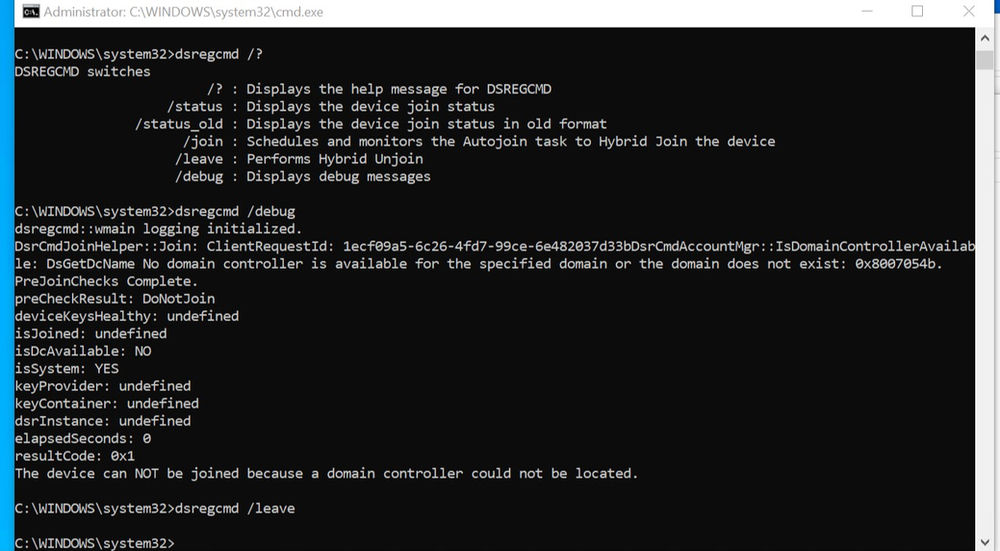This screenshot has width=1000, height=551.
Task: Maximize the cmd.exe window
Action: pos(917,11)
